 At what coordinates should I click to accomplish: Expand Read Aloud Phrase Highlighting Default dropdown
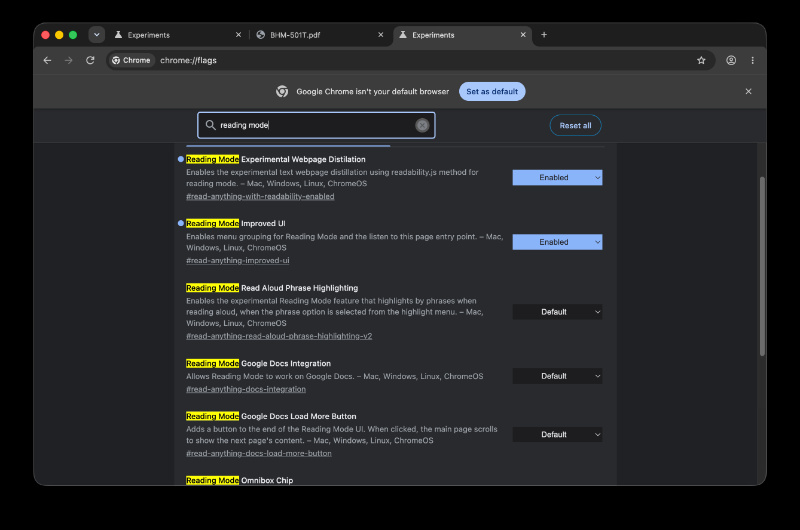click(557, 312)
